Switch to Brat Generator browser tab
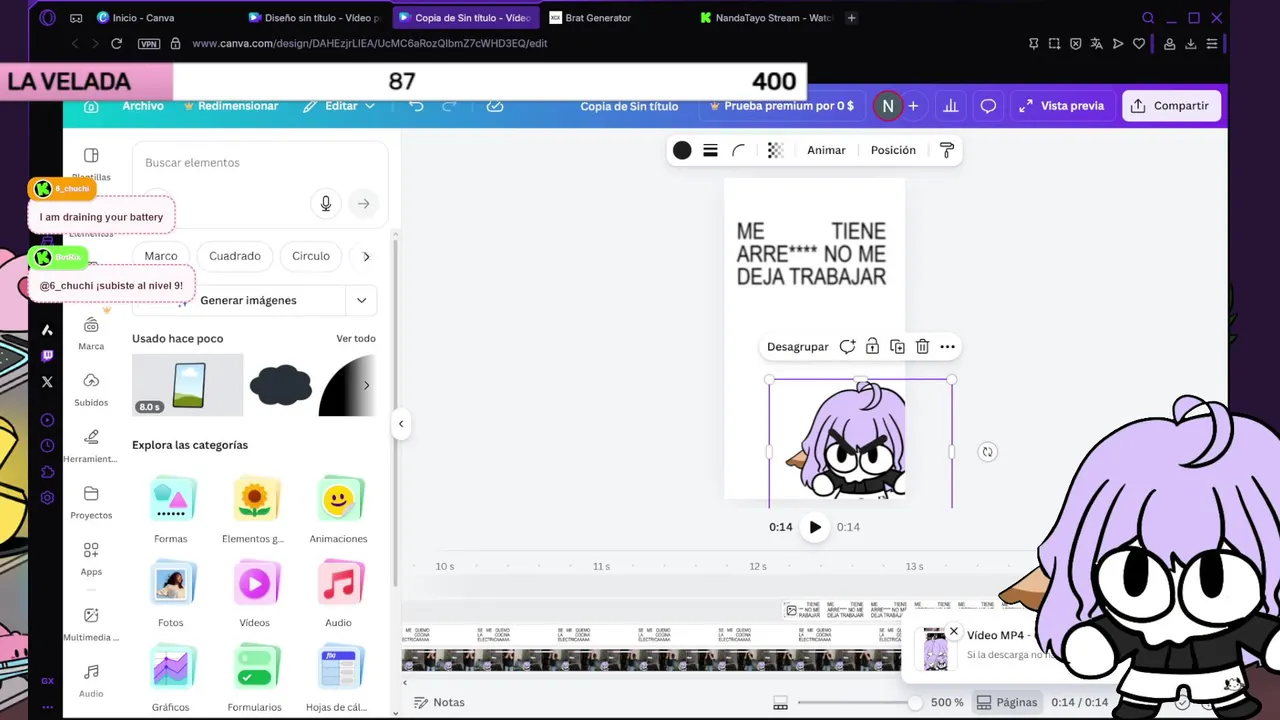 tap(598, 18)
